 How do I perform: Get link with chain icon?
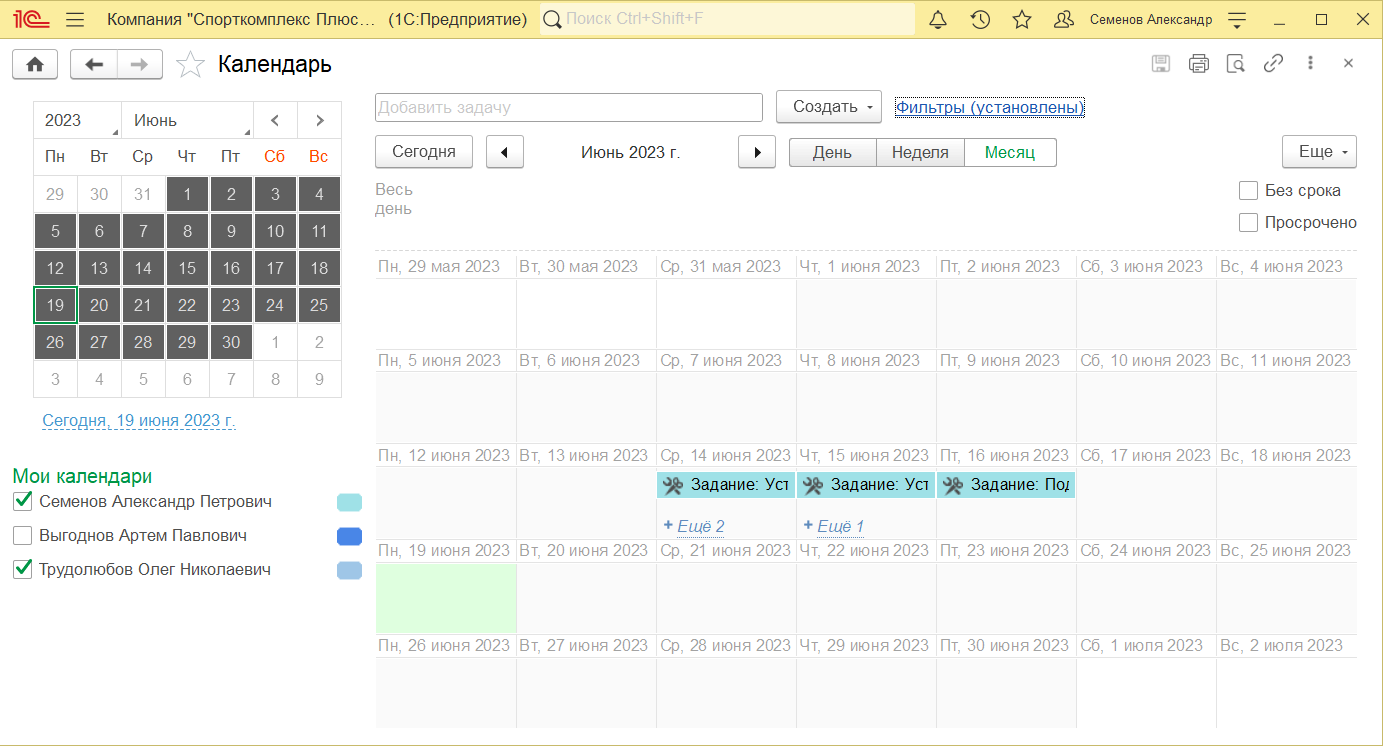point(1273,63)
